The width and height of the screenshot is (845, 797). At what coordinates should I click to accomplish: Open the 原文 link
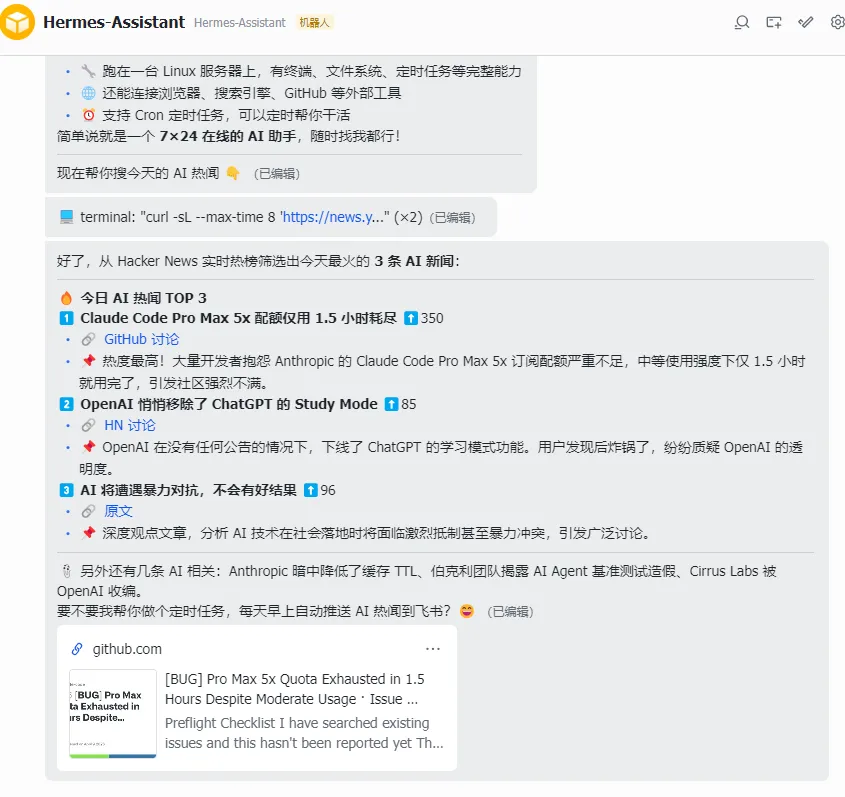tap(118, 511)
